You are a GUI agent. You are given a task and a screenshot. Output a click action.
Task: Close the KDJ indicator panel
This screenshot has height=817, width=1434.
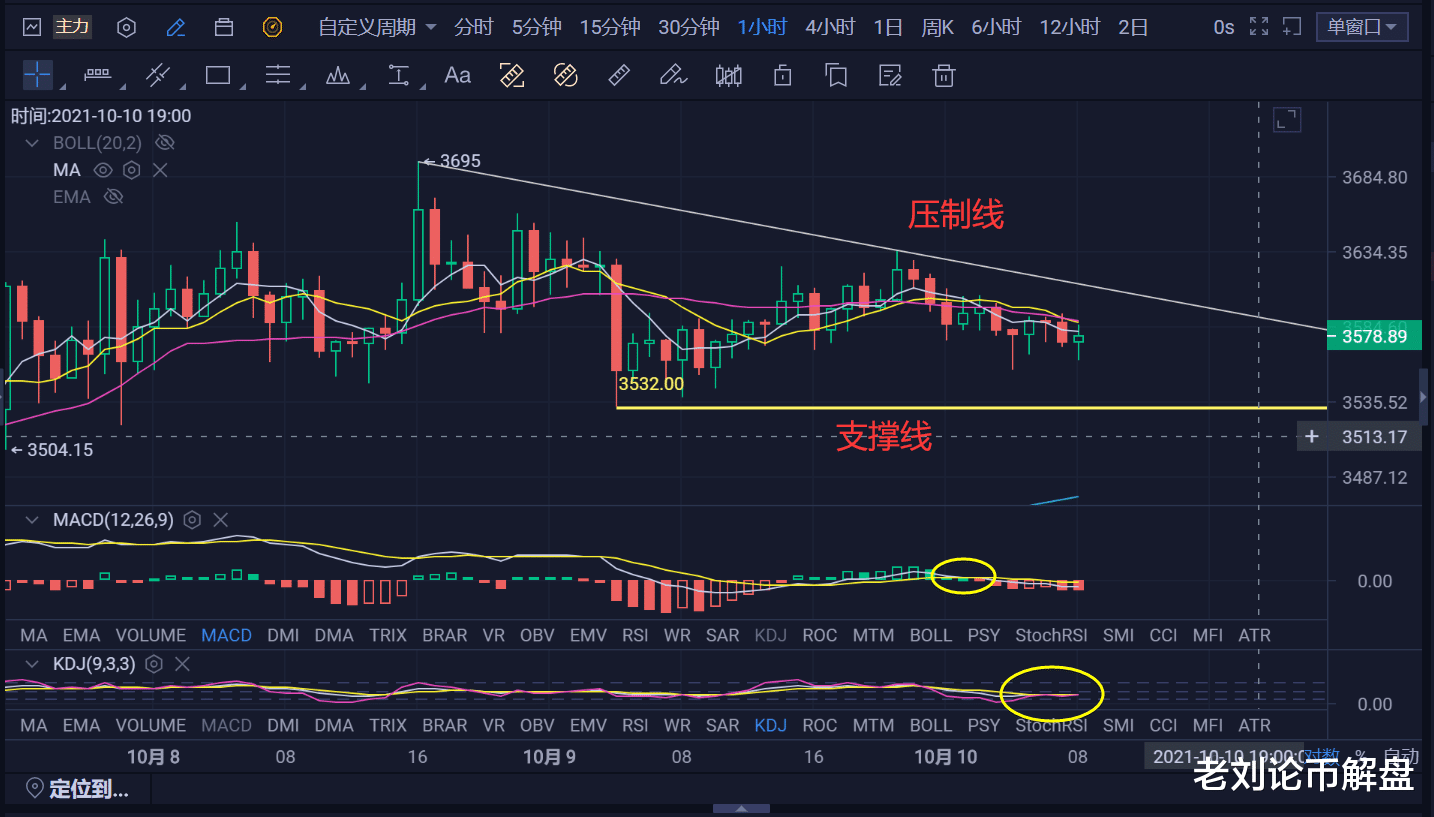click(182, 663)
